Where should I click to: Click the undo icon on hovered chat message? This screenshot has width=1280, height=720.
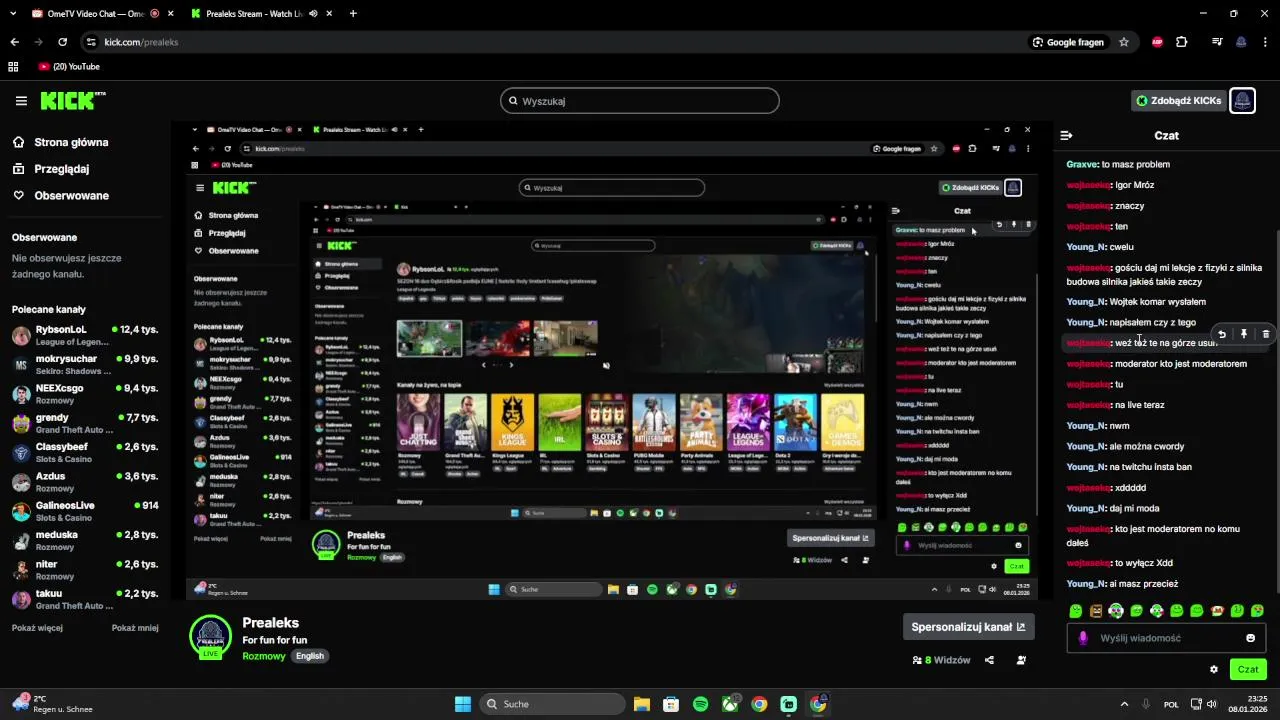pos(1222,334)
